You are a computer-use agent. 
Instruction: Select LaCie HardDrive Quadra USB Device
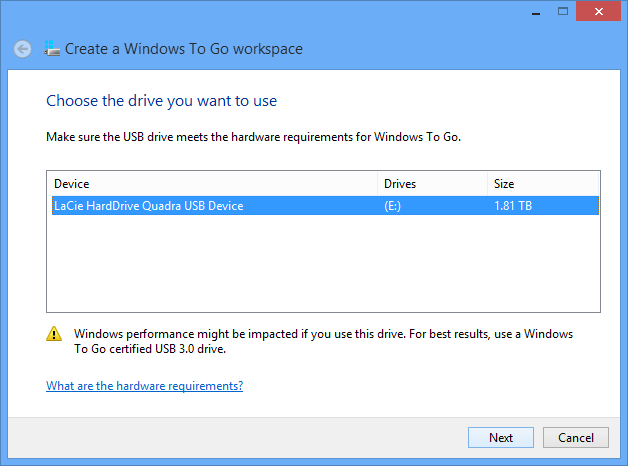(x=149, y=206)
